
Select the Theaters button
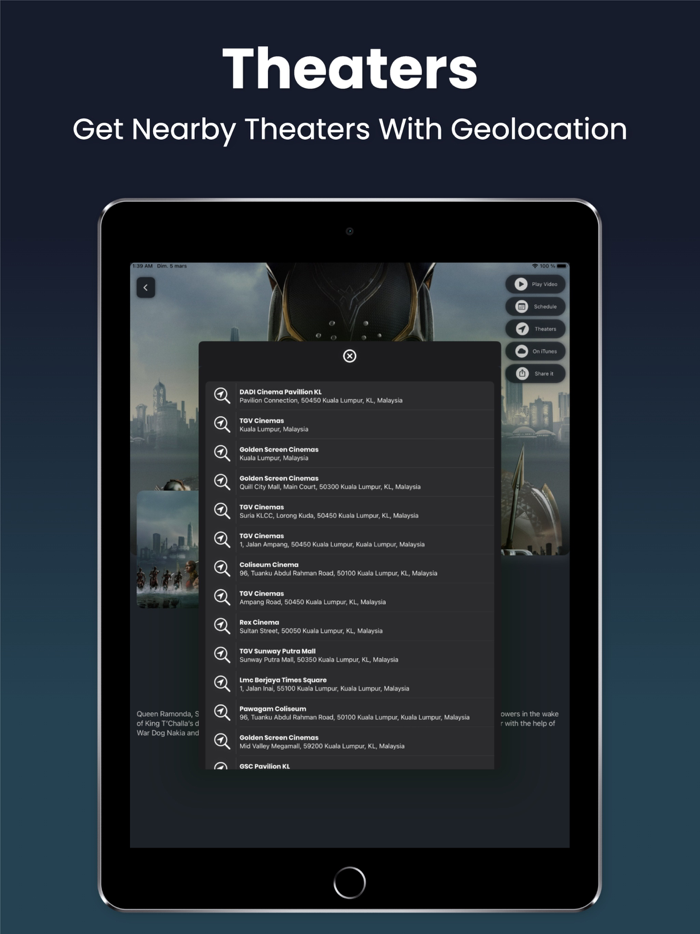pos(536,329)
